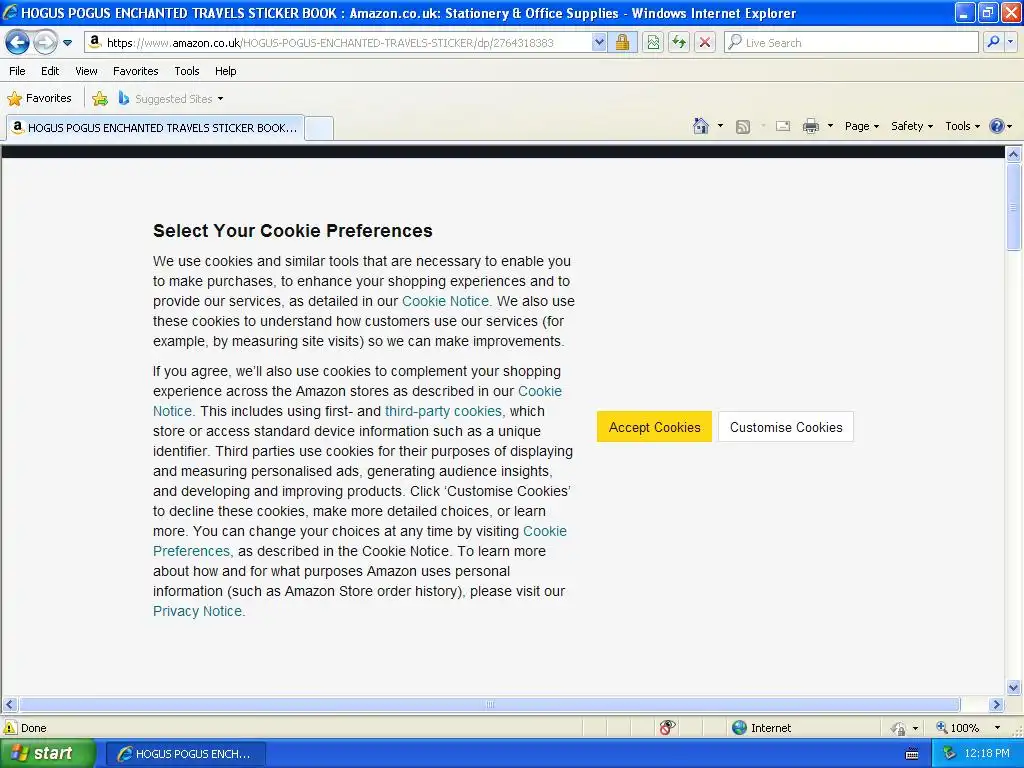
Task: Expand the address bar history dropdown
Action: pos(599,43)
